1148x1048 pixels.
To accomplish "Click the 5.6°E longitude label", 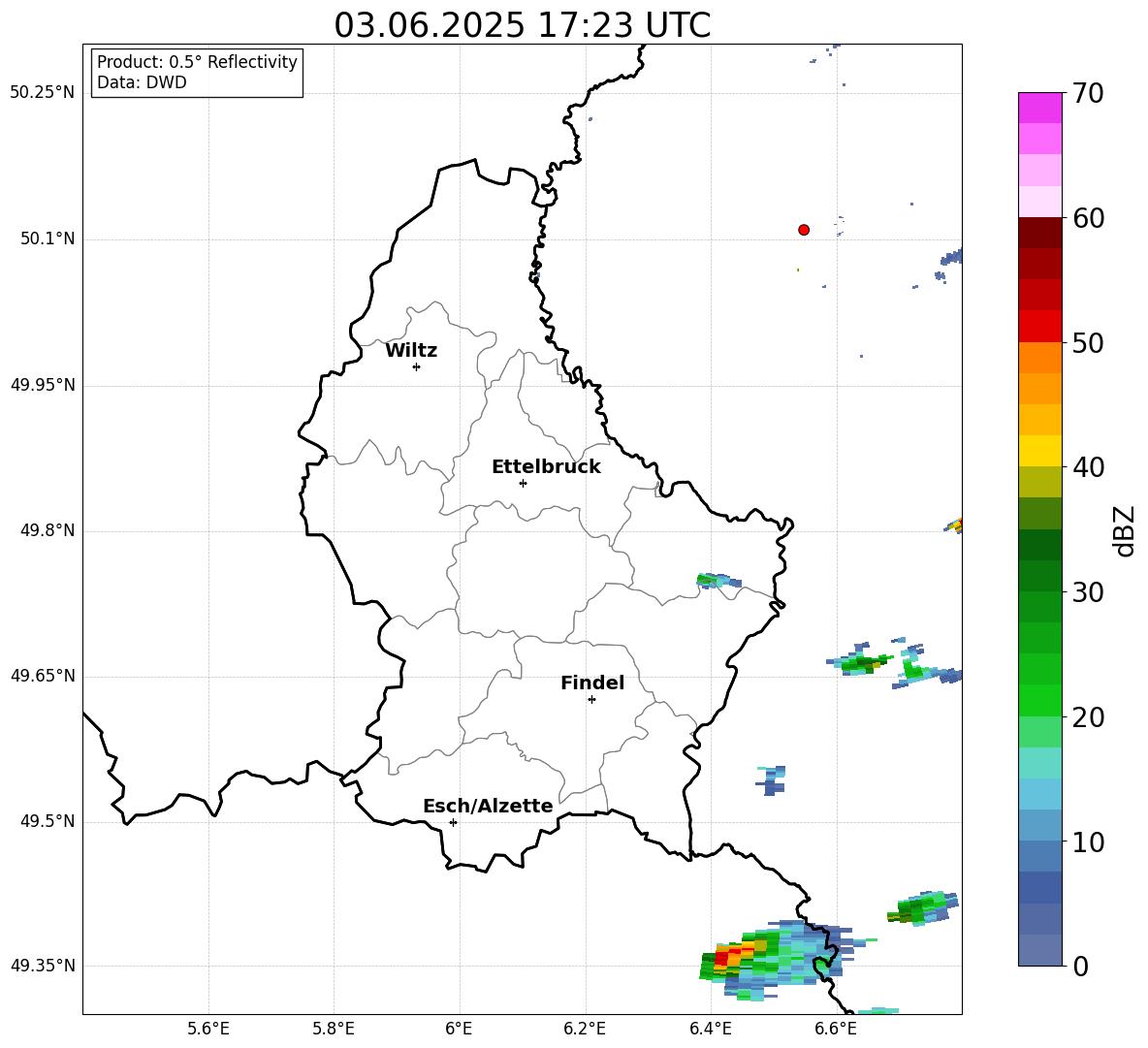I will point(208,1029).
